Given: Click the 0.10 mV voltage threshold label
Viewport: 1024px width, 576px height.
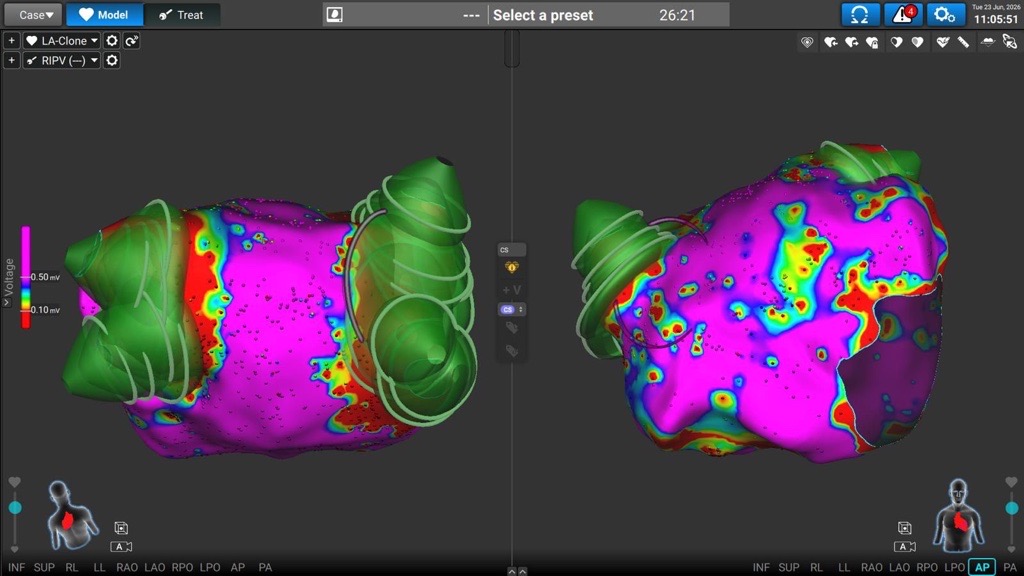Looking at the screenshot, I should pyautogui.click(x=45, y=310).
